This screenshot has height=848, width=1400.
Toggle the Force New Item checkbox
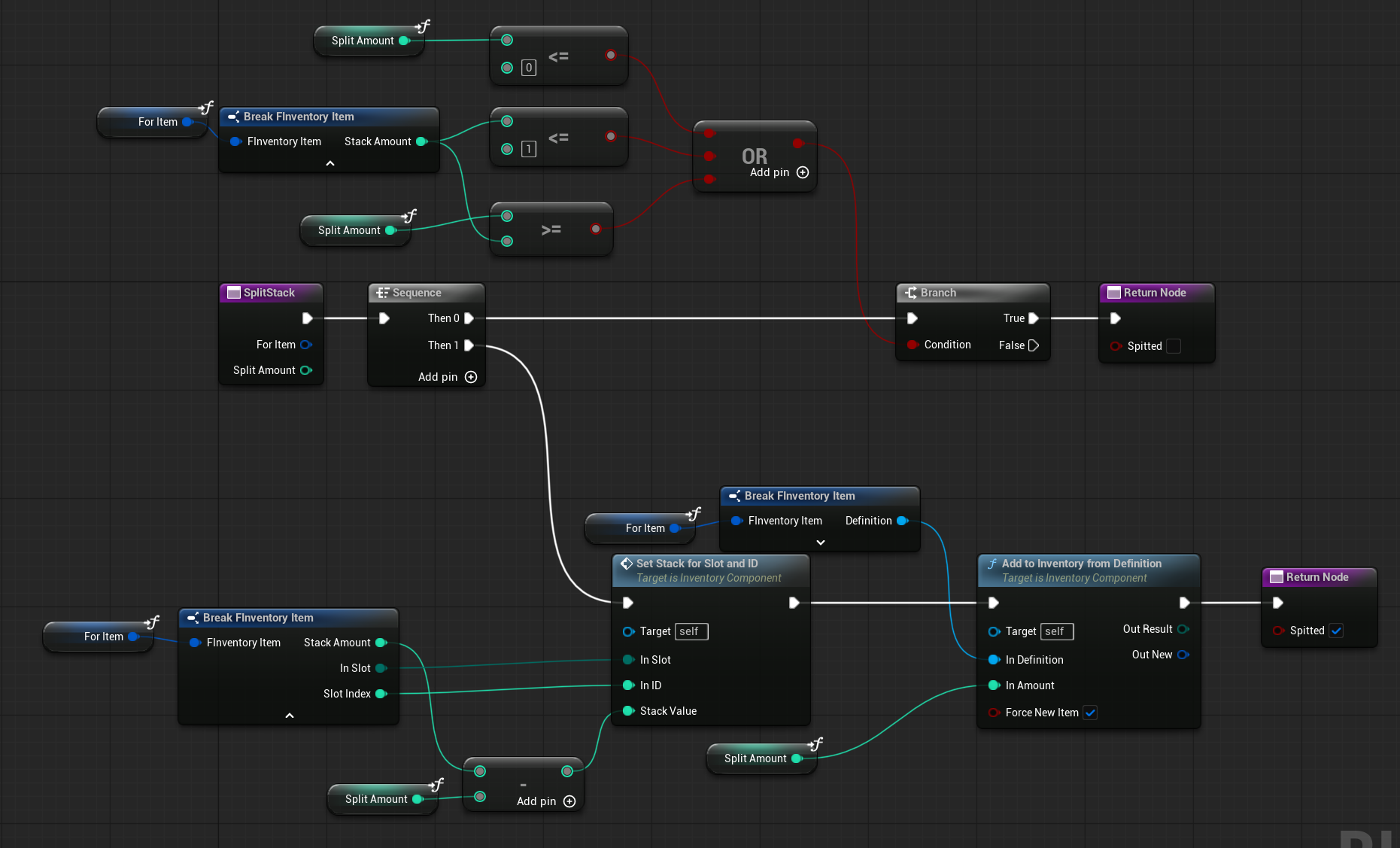tap(1090, 713)
